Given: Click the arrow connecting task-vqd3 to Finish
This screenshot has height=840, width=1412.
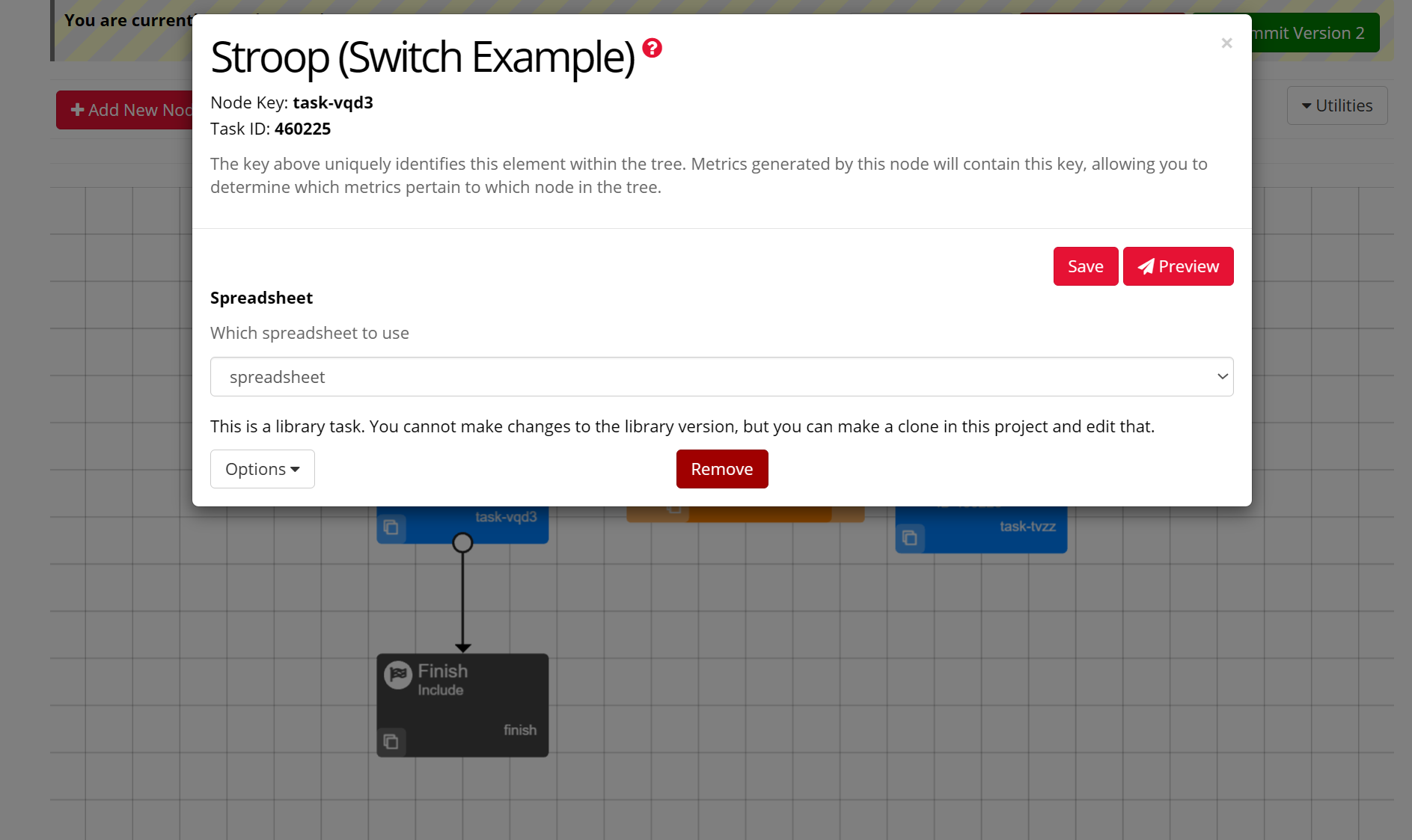Looking at the screenshot, I should click(x=462, y=598).
